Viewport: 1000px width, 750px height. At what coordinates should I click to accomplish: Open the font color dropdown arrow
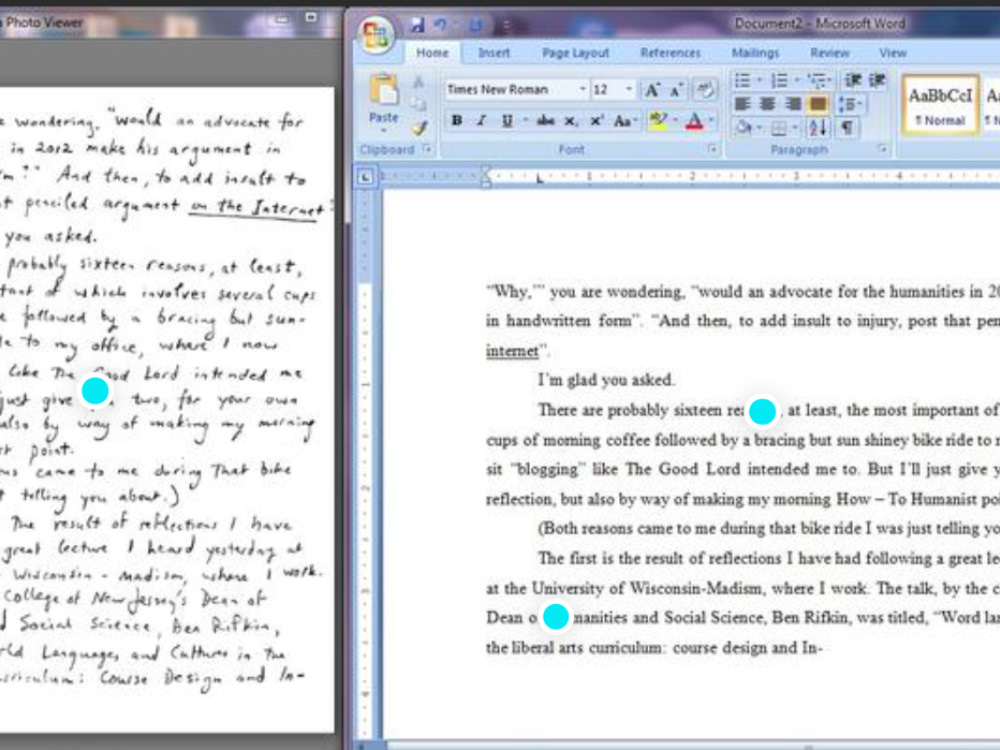coord(712,120)
